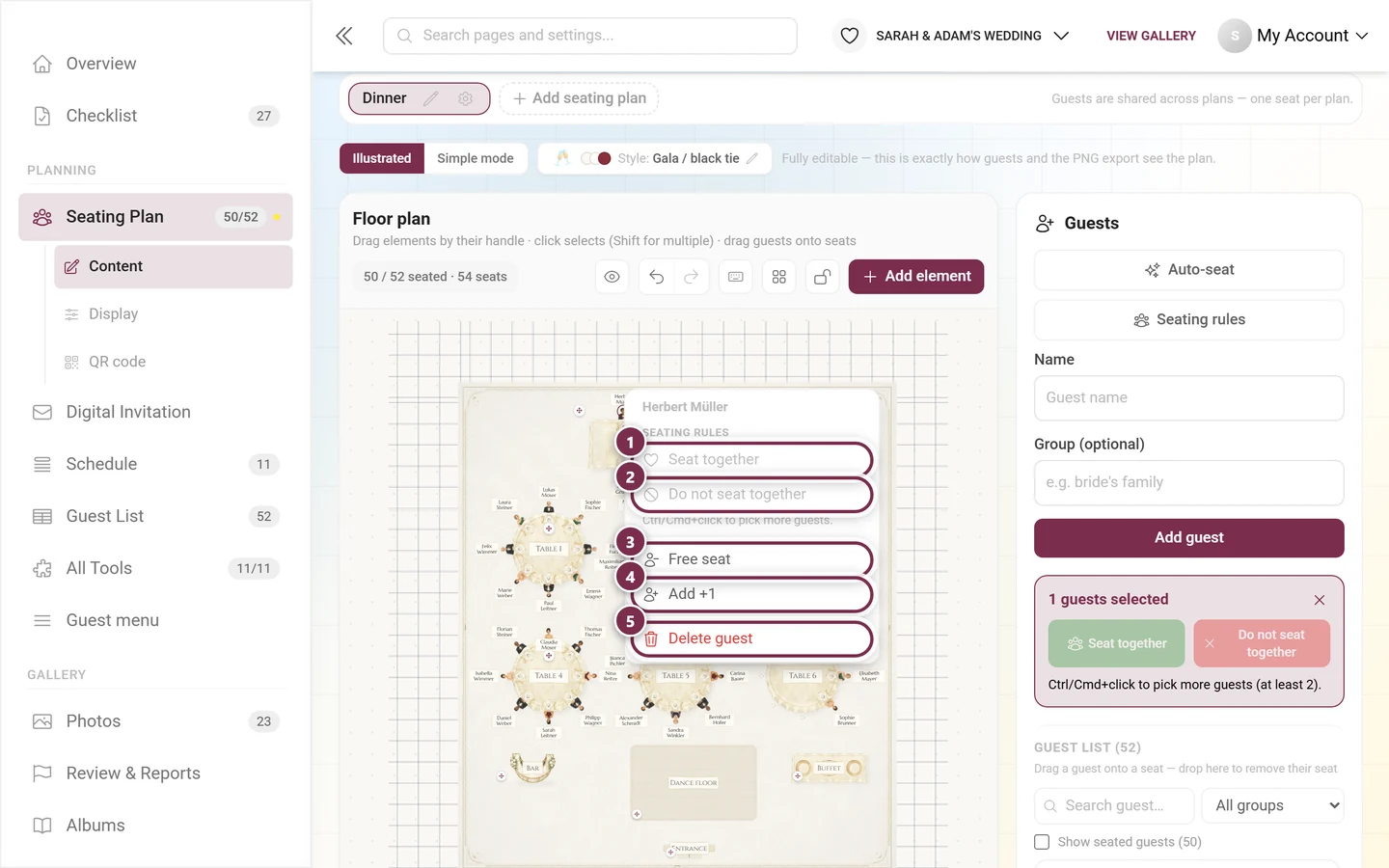
Task: Open the Checklist from the sidebar
Action: [x=155, y=116]
